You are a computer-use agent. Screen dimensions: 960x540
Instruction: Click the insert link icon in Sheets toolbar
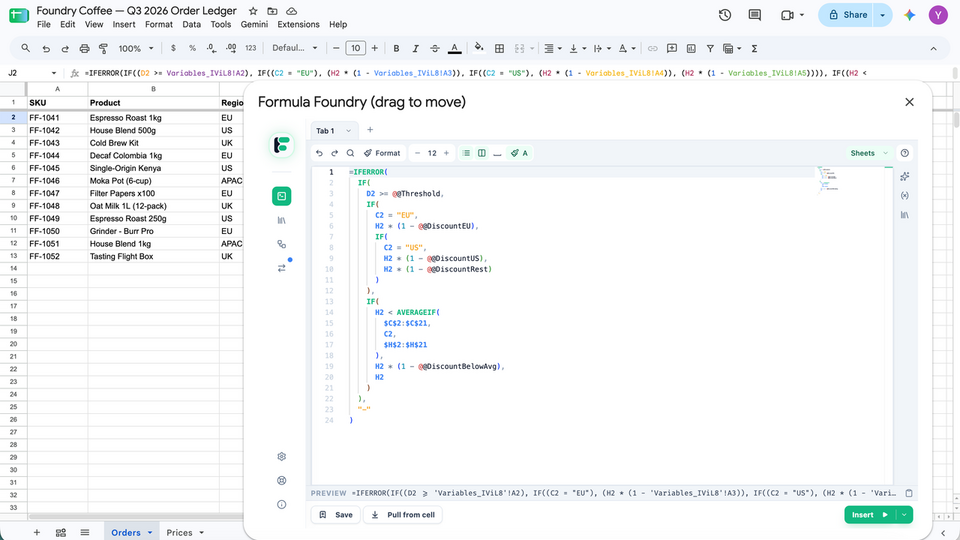click(653, 48)
